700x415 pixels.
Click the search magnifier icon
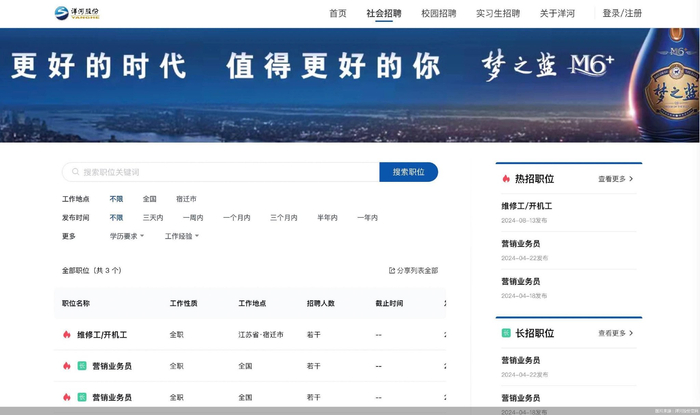point(75,172)
